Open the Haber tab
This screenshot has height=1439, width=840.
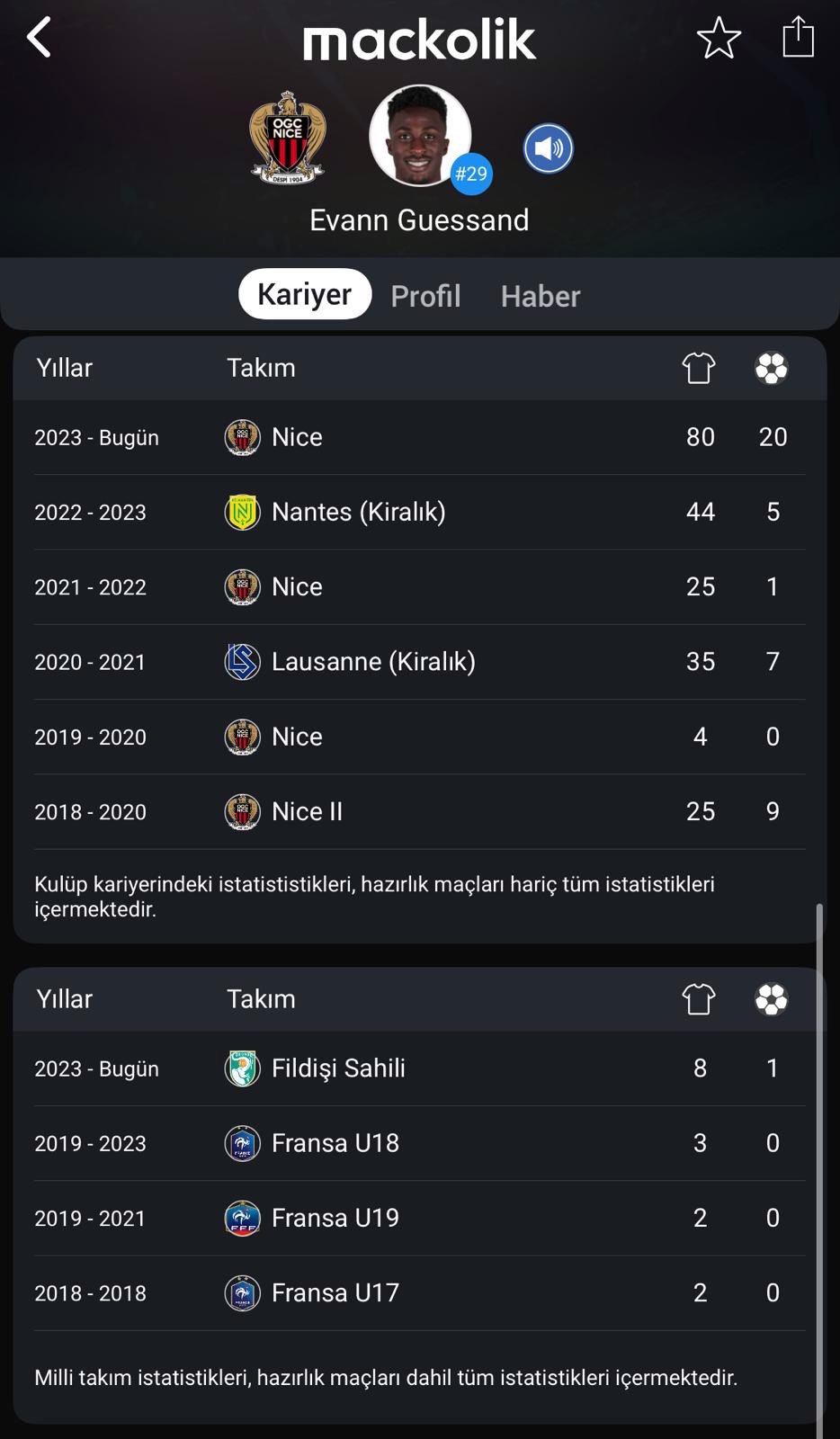[x=541, y=296]
